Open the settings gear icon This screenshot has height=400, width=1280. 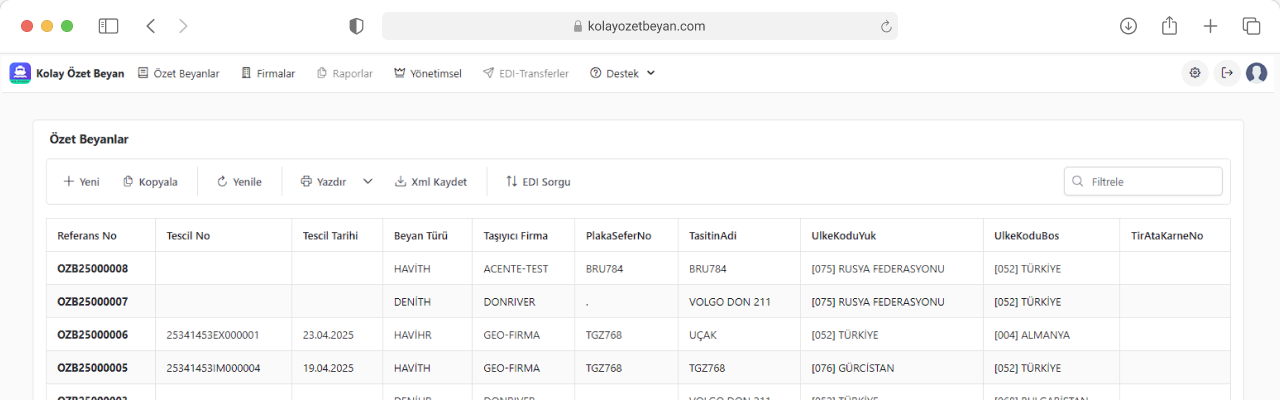click(x=1195, y=73)
